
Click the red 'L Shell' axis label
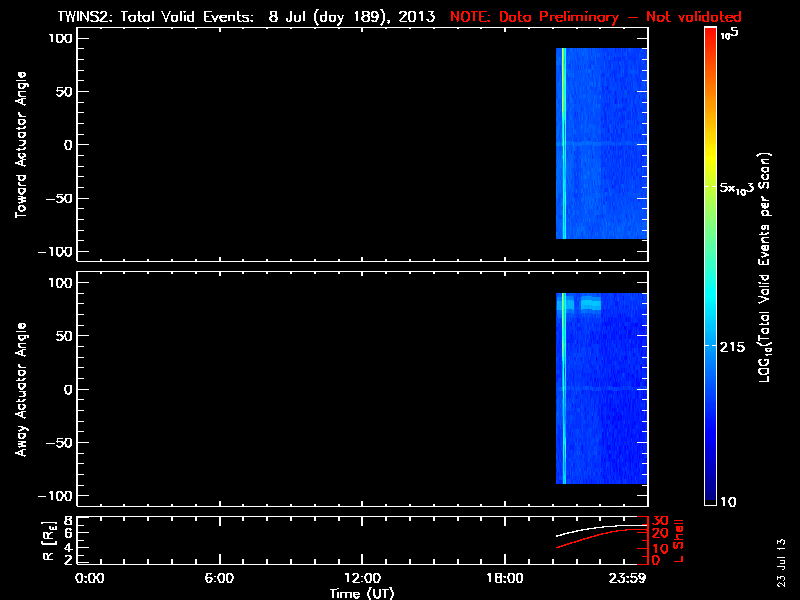[x=682, y=539]
